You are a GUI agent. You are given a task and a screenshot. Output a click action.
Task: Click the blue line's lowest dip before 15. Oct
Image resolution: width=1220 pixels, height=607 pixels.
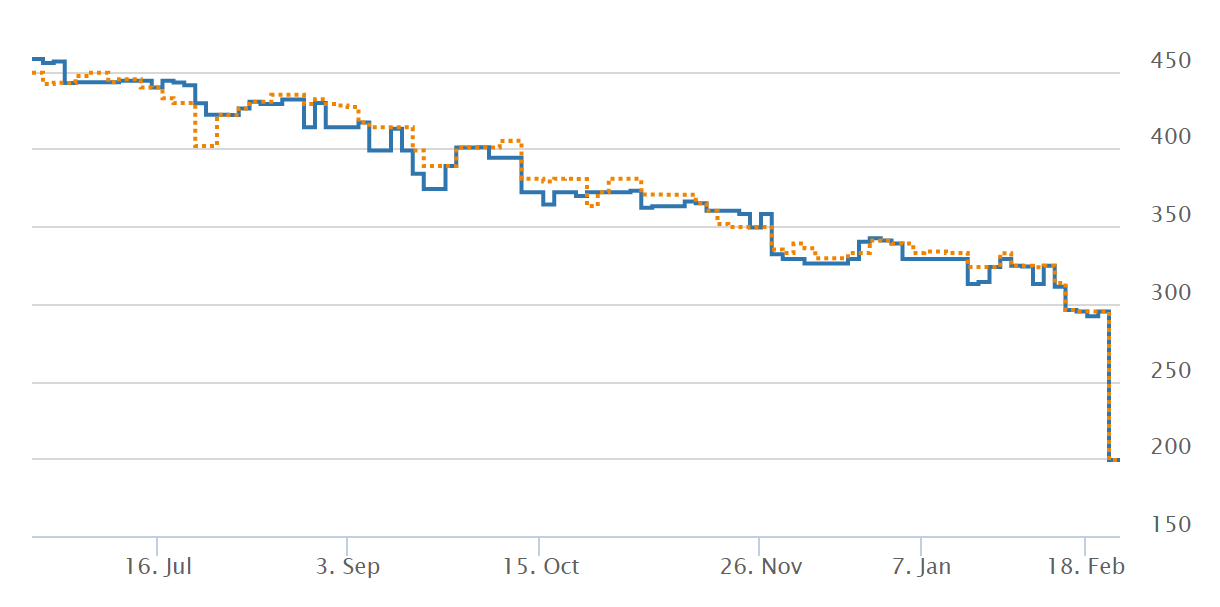click(x=434, y=188)
